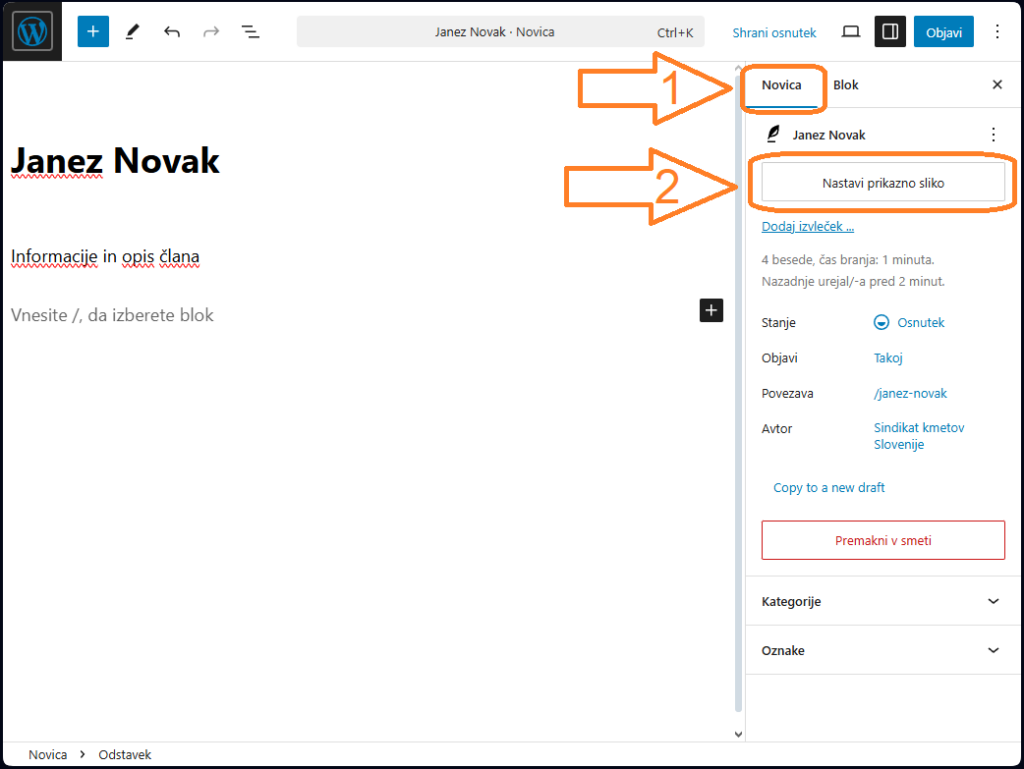Click the WordPress logo icon
Viewport: 1024px width, 769px height.
(x=32, y=32)
